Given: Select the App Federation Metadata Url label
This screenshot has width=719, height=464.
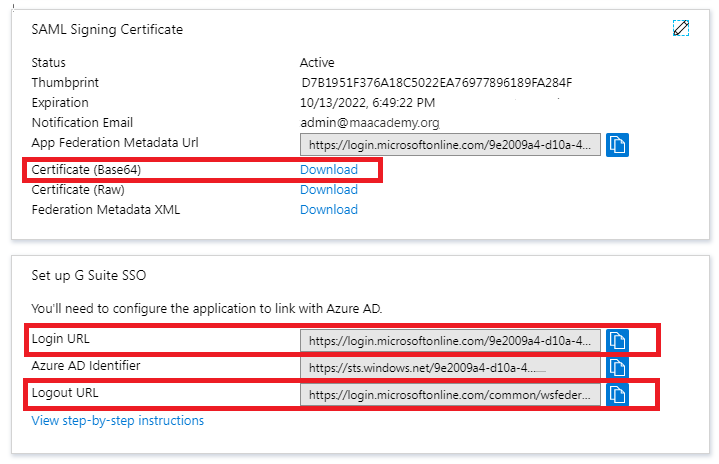Looking at the screenshot, I should pyautogui.click(x=115, y=143).
